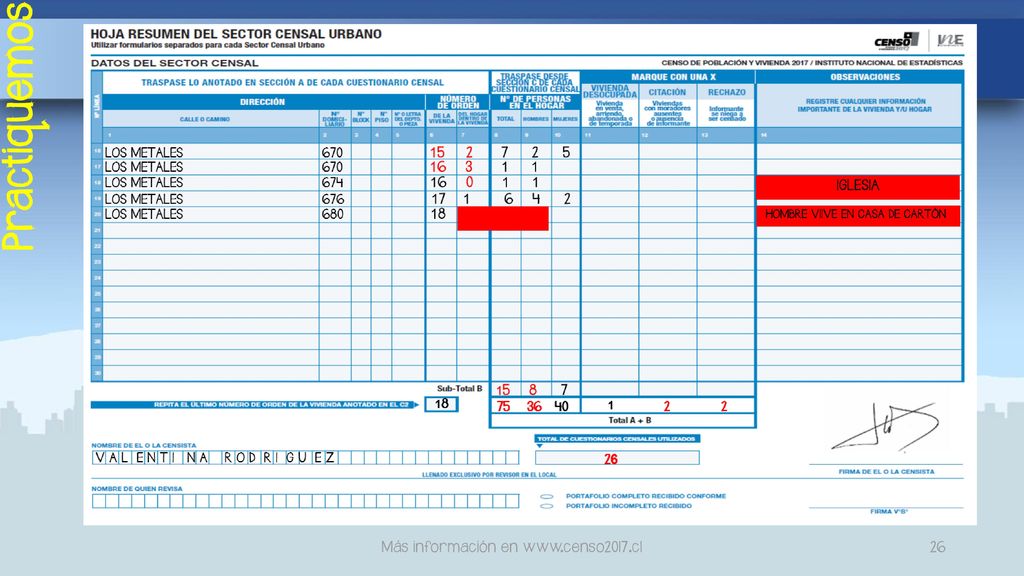Click the slide page number 26
1024x576 pixels.
point(938,547)
